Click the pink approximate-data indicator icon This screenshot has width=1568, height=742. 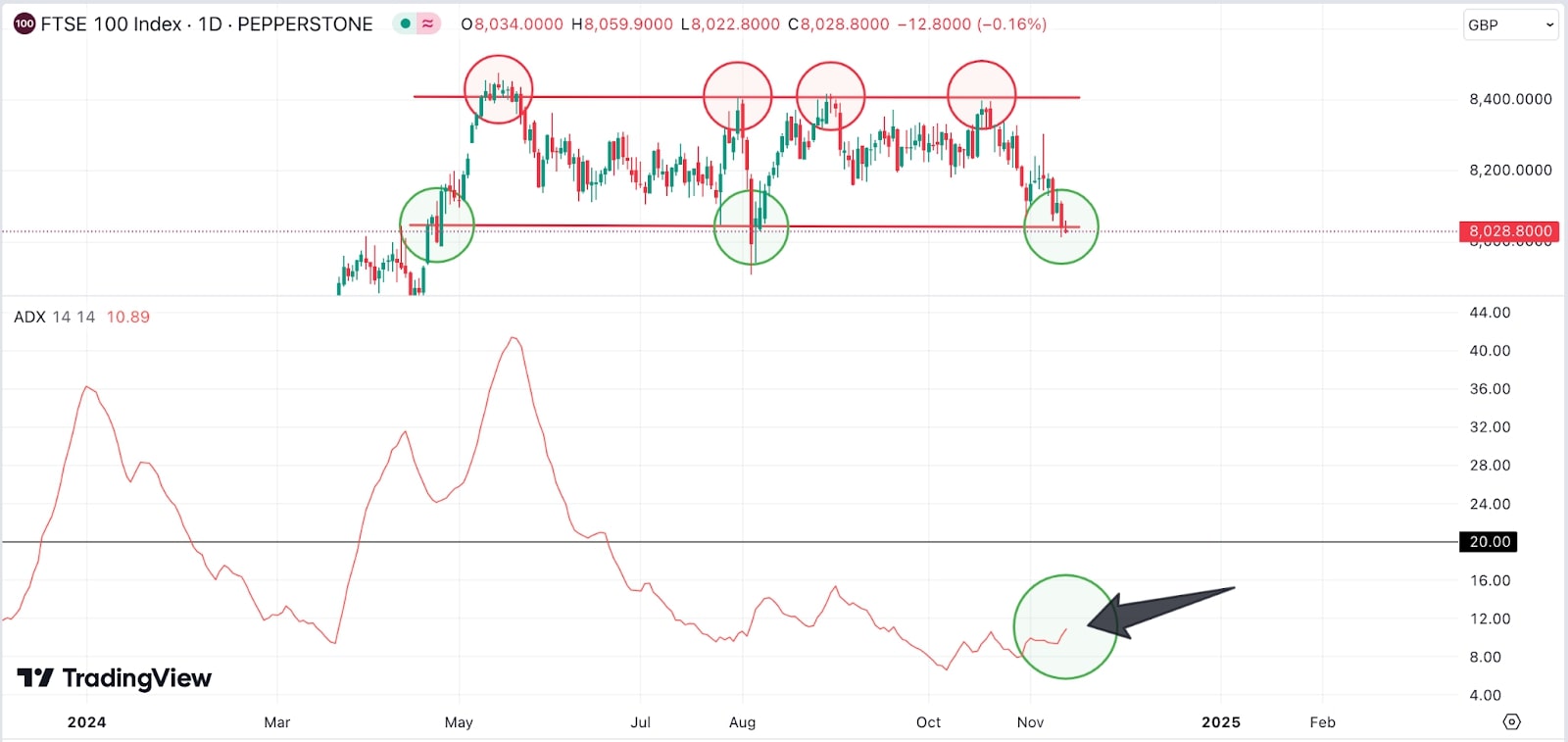(428, 24)
